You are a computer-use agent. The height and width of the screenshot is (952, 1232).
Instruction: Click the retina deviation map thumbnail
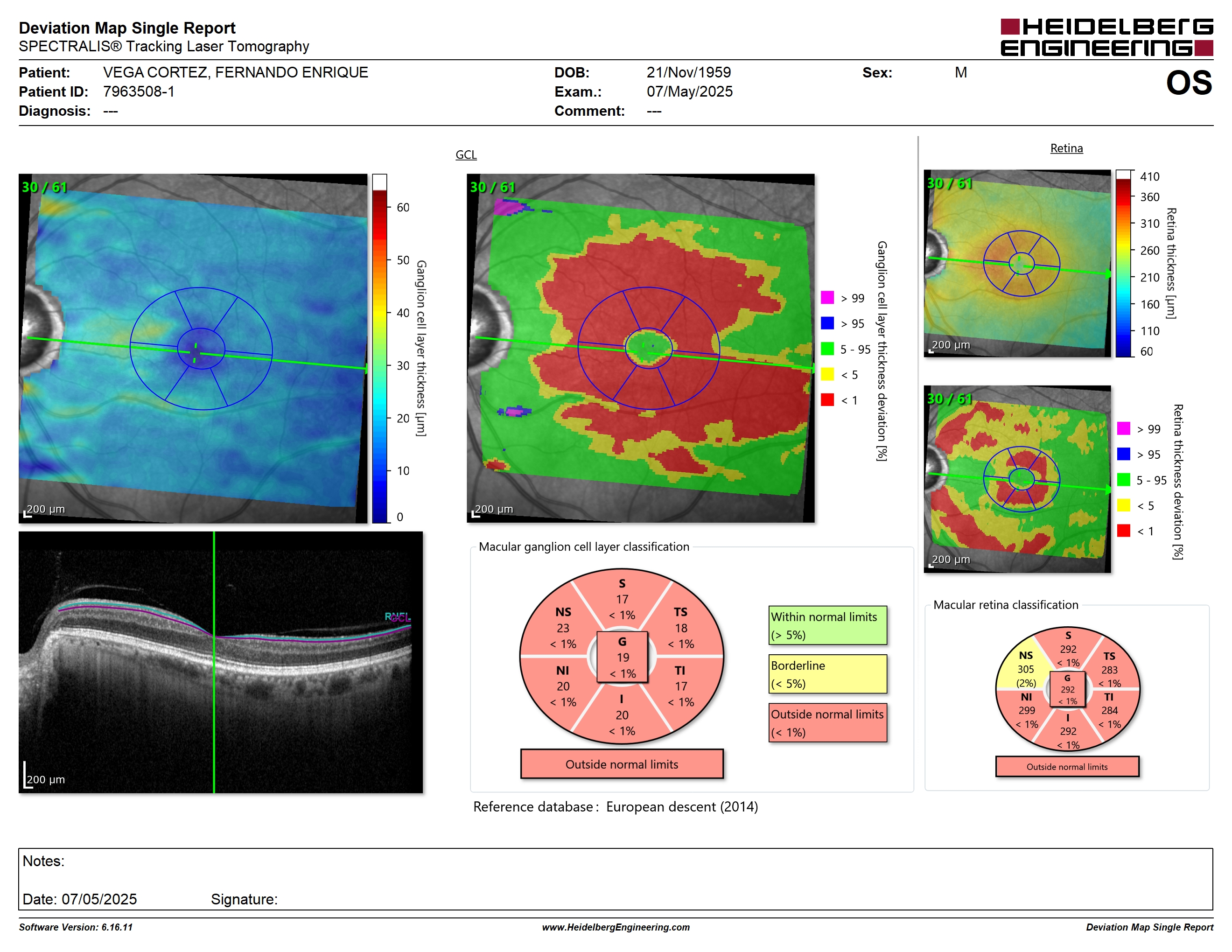pyautogui.click(x=1017, y=479)
